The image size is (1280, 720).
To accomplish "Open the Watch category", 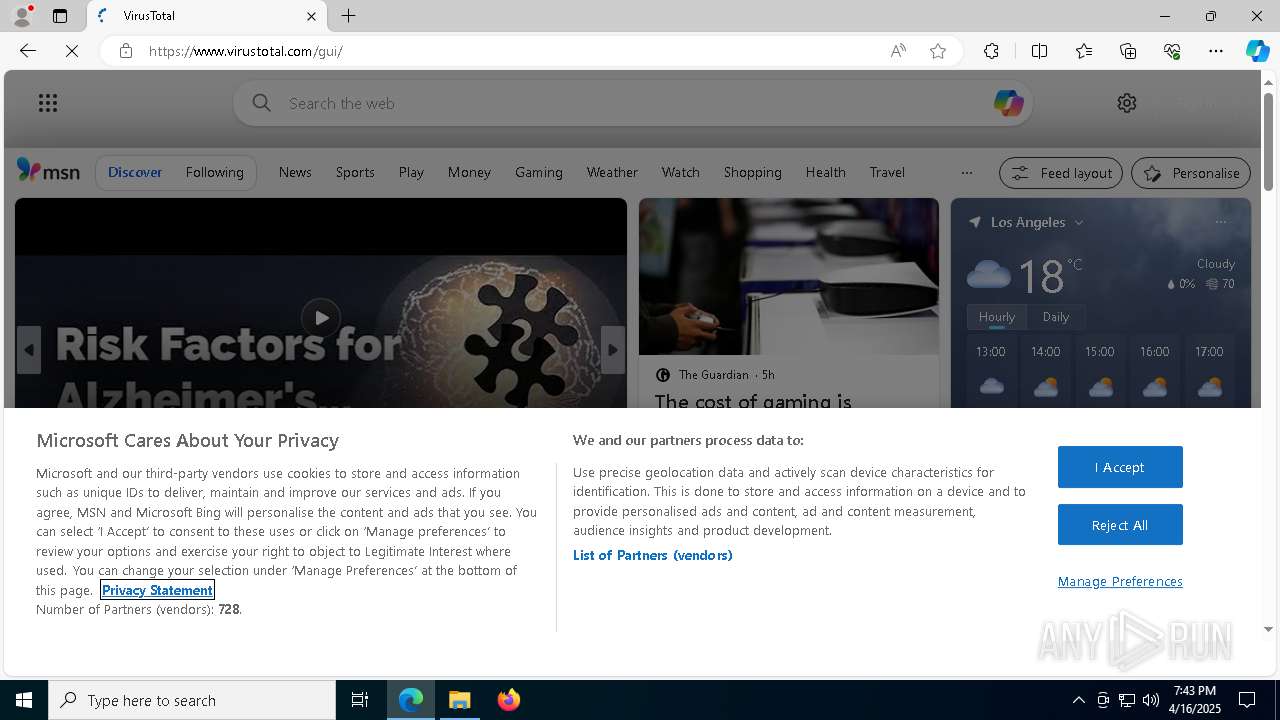I will coord(681,172).
